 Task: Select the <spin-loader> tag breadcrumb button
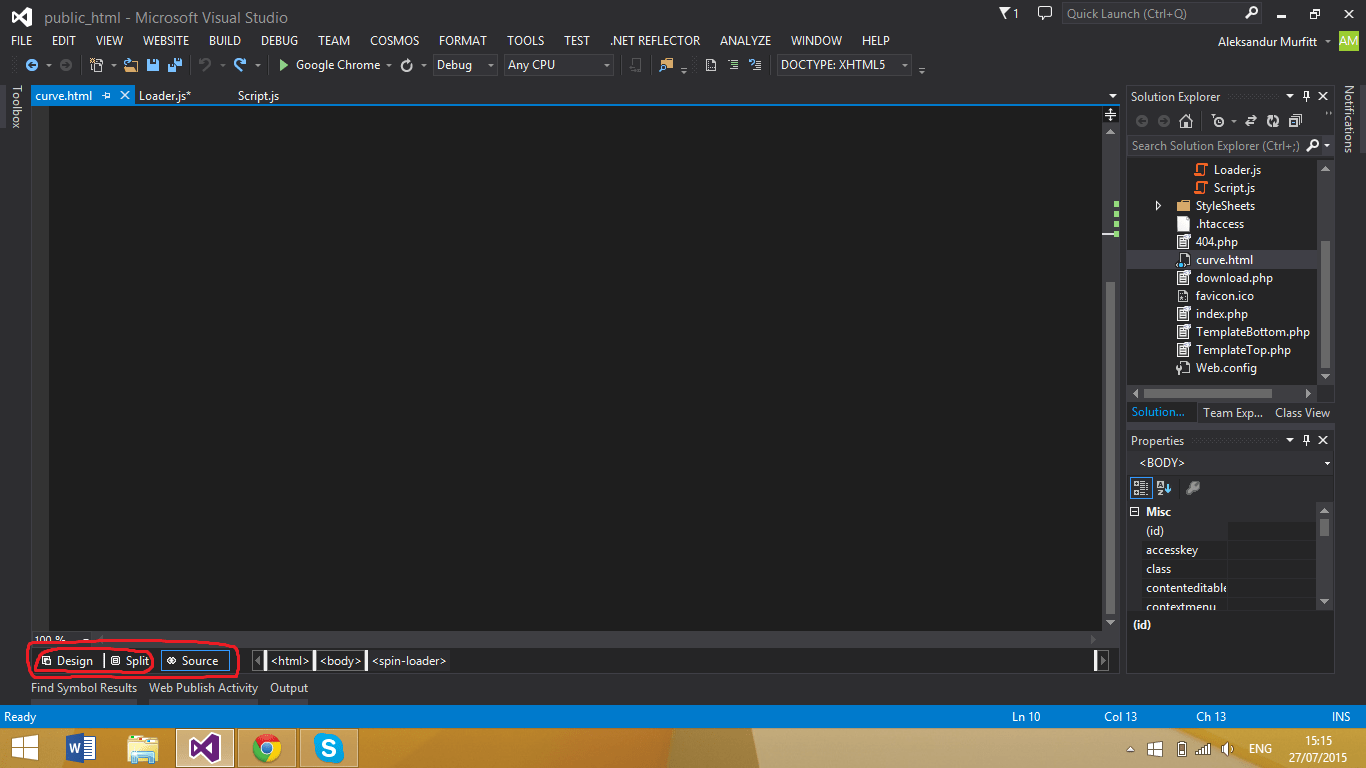408,660
